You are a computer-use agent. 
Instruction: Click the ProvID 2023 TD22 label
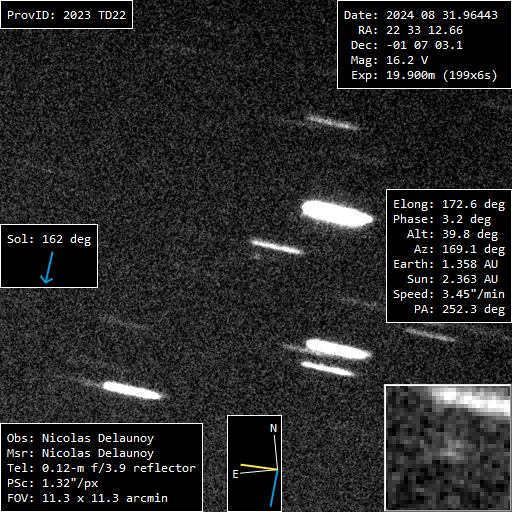[67, 15]
